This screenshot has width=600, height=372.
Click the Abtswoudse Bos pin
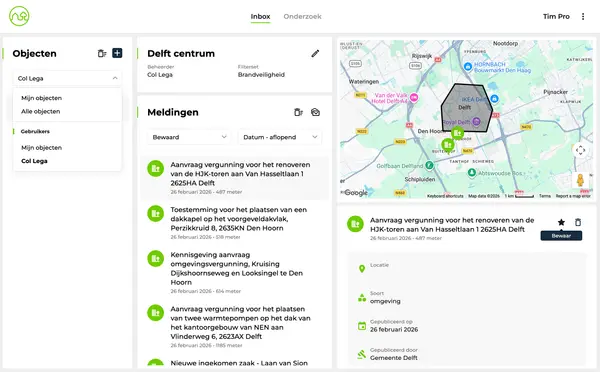coord(472,173)
